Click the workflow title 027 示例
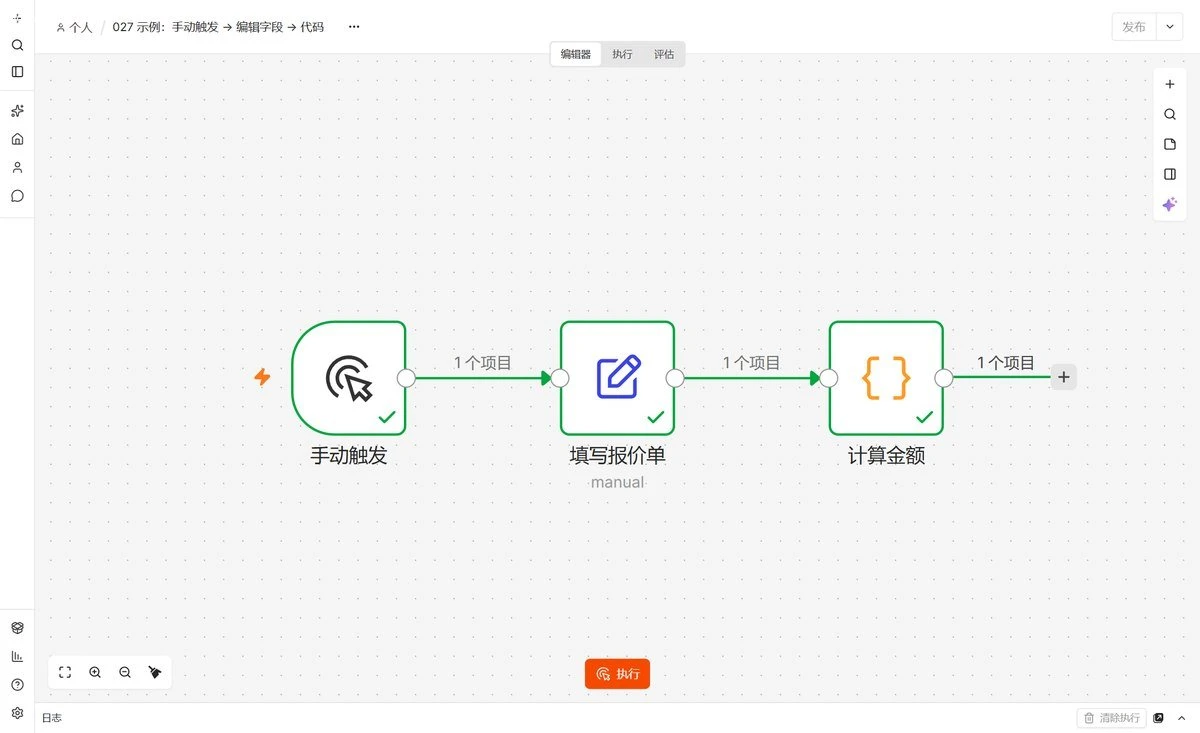This screenshot has width=1200, height=733. [x=218, y=27]
